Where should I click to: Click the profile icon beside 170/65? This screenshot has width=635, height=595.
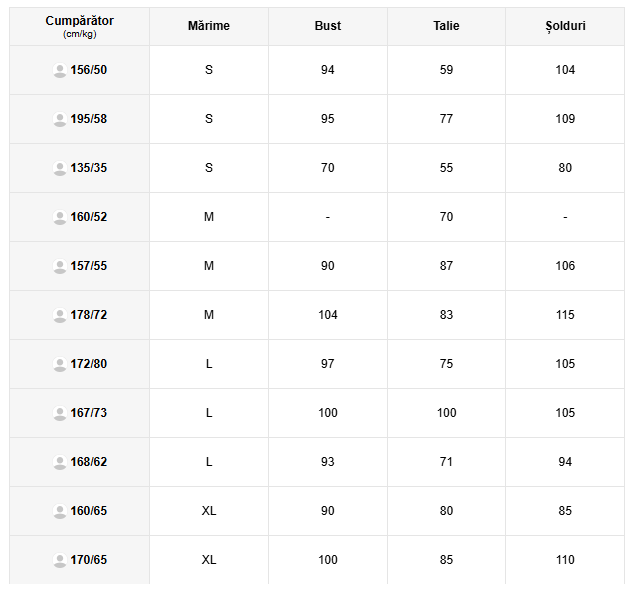click(x=60, y=560)
